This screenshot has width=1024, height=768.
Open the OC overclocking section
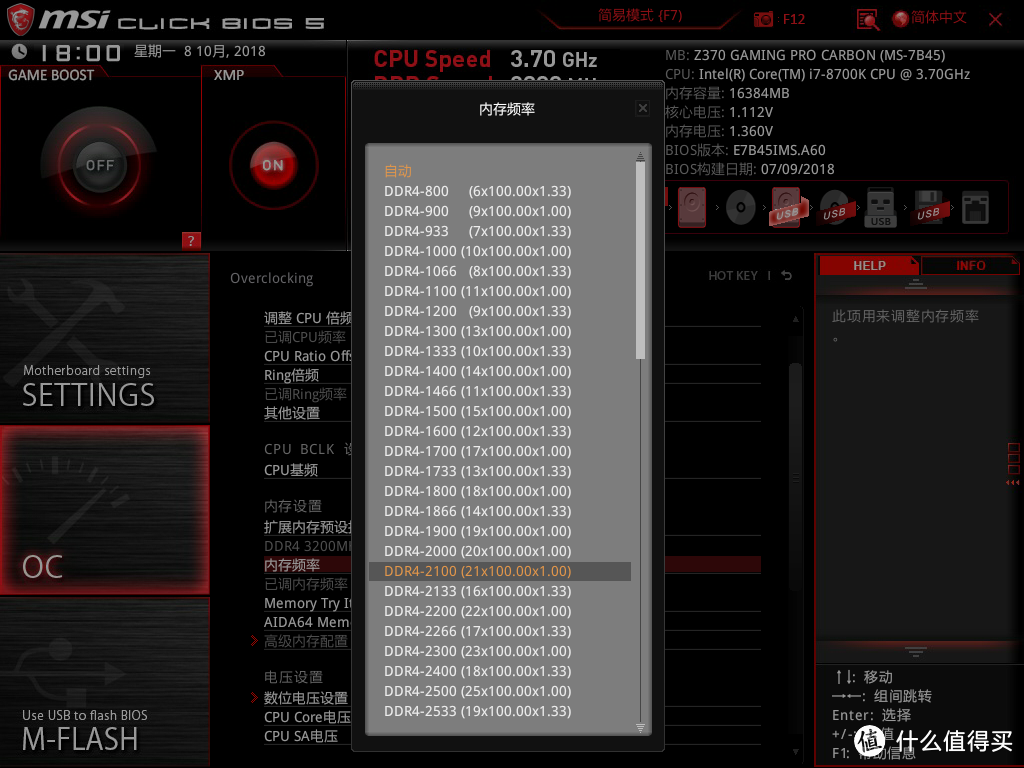(x=104, y=510)
